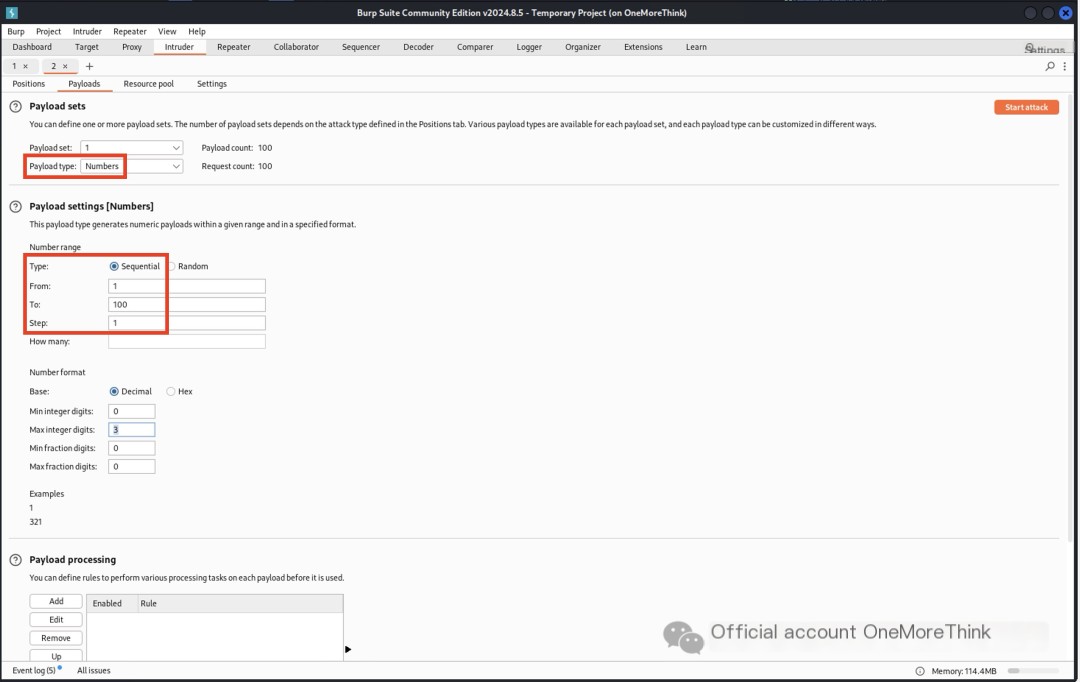Open the Intruder Settings sub-tab
The height and width of the screenshot is (682, 1080).
(x=211, y=84)
